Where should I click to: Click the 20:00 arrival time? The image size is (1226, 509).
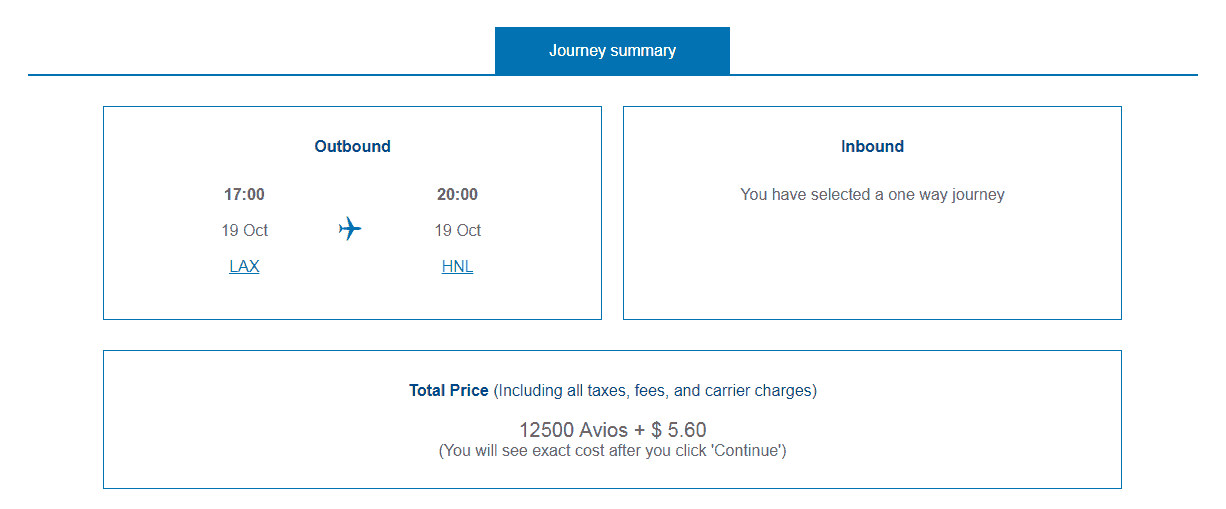click(457, 194)
